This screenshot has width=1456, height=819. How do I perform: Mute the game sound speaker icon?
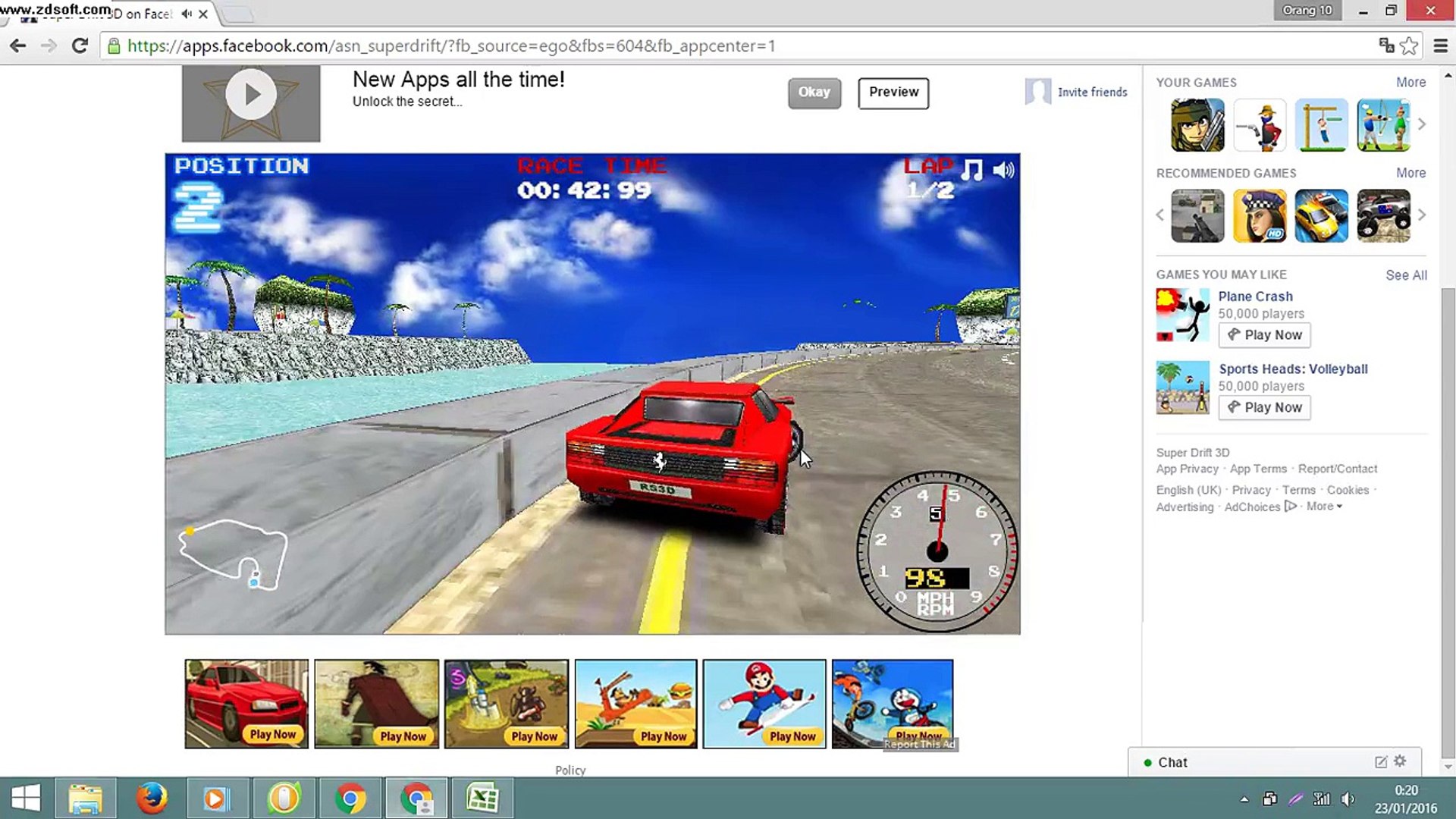(1003, 170)
